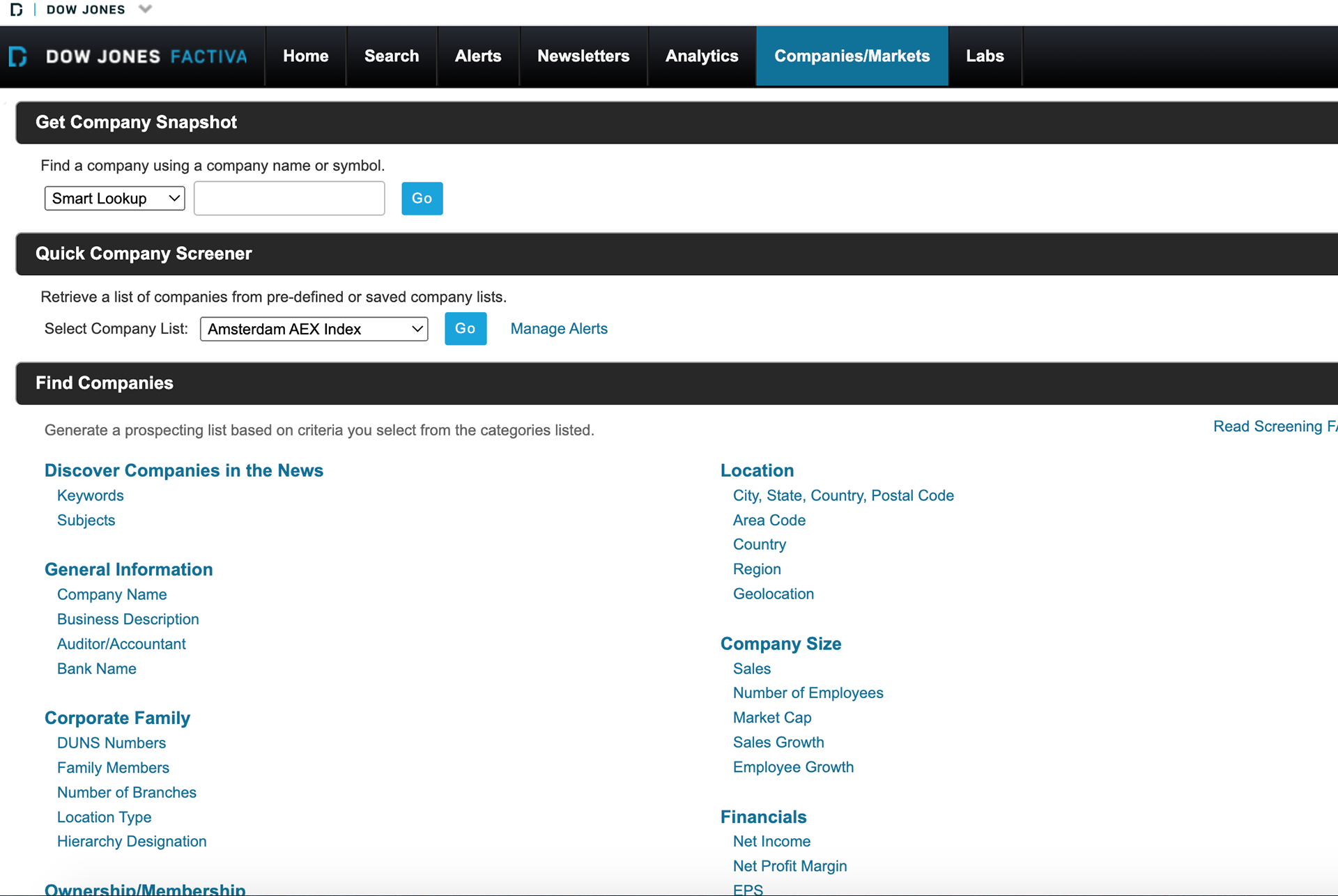Open the Smart Lookup dropdown

[x=115, y=199]
